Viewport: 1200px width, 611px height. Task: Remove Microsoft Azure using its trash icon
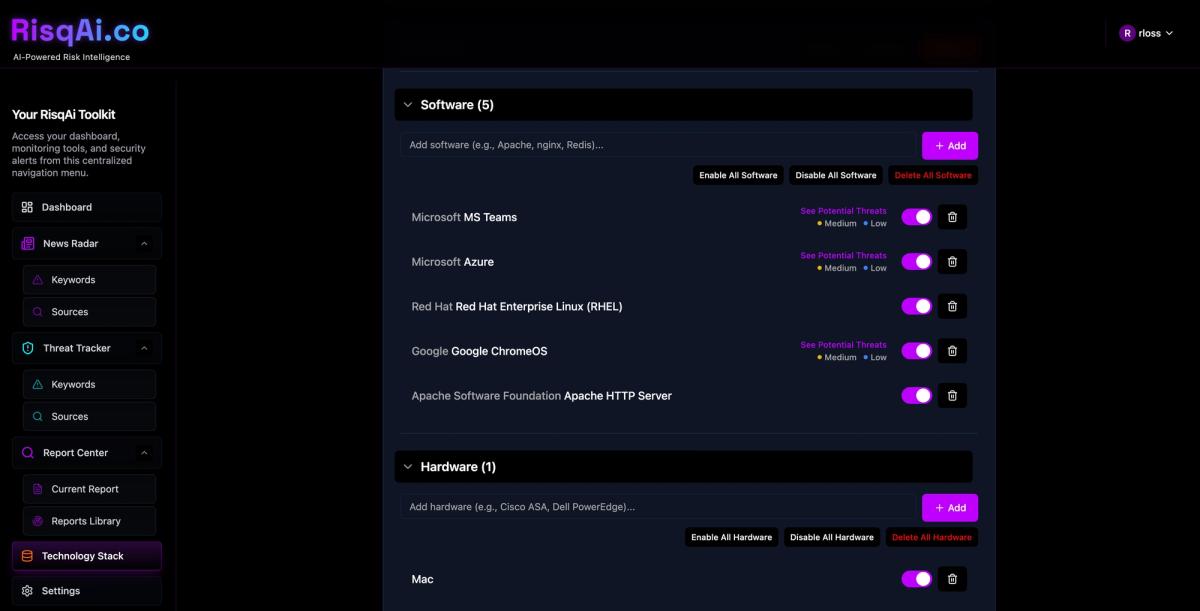coord(952,262)
